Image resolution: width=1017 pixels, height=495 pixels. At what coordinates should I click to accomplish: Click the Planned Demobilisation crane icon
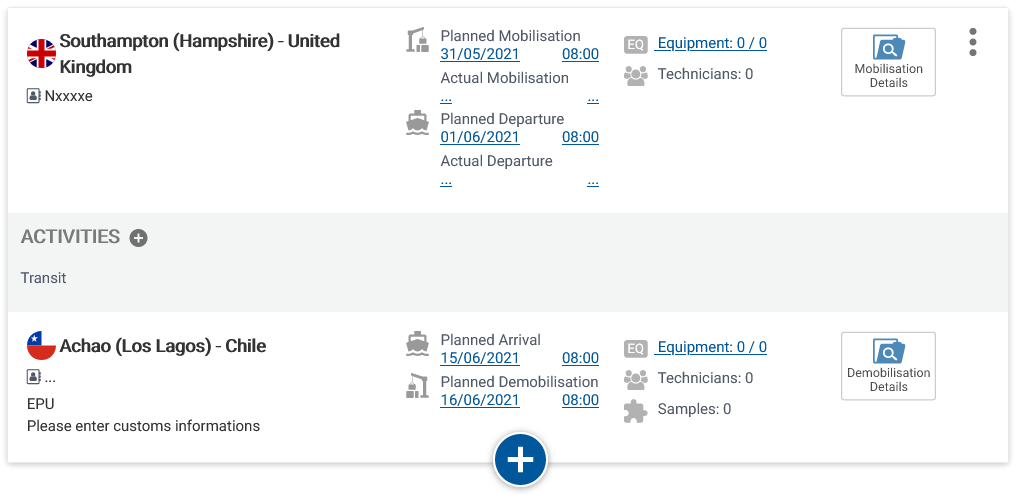click(x=417, y=386)
